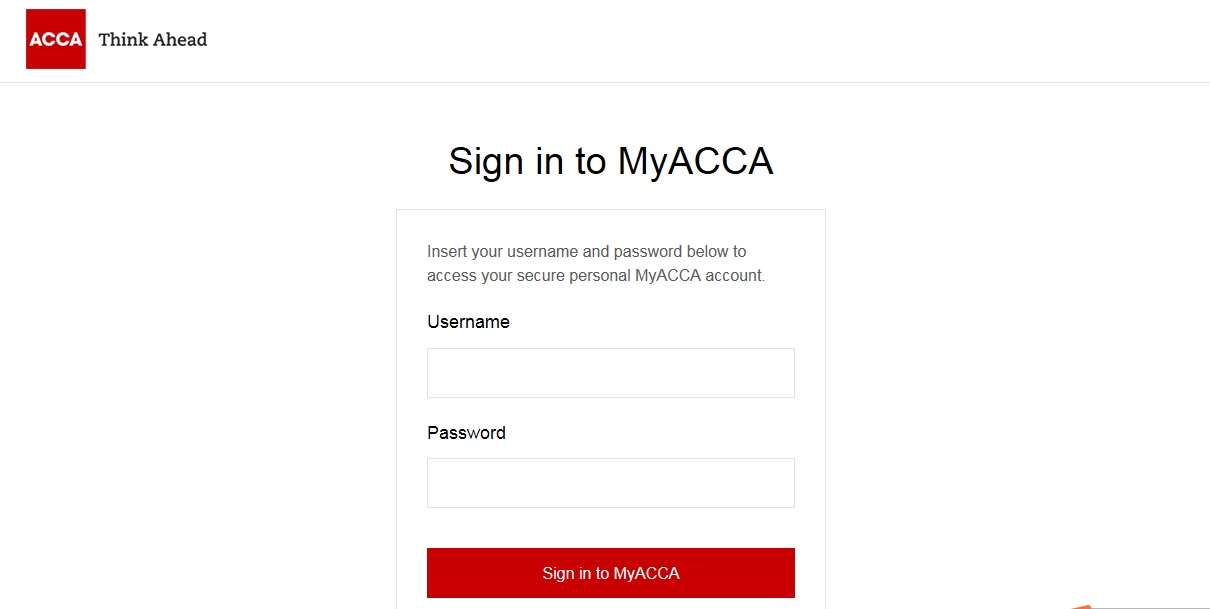Click the blank white header area beside Think Ahead

point(700,40)
